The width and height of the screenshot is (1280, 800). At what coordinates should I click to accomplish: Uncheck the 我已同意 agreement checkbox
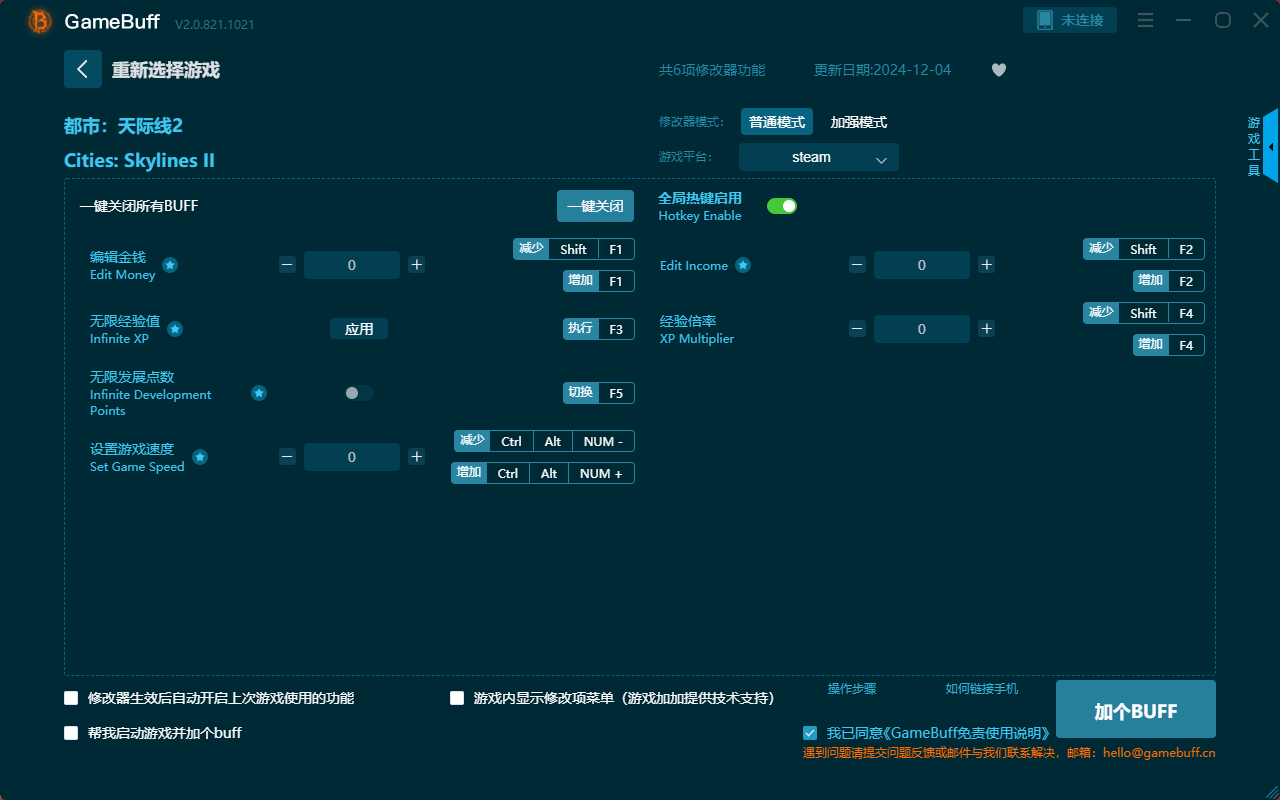coord(810,733)
